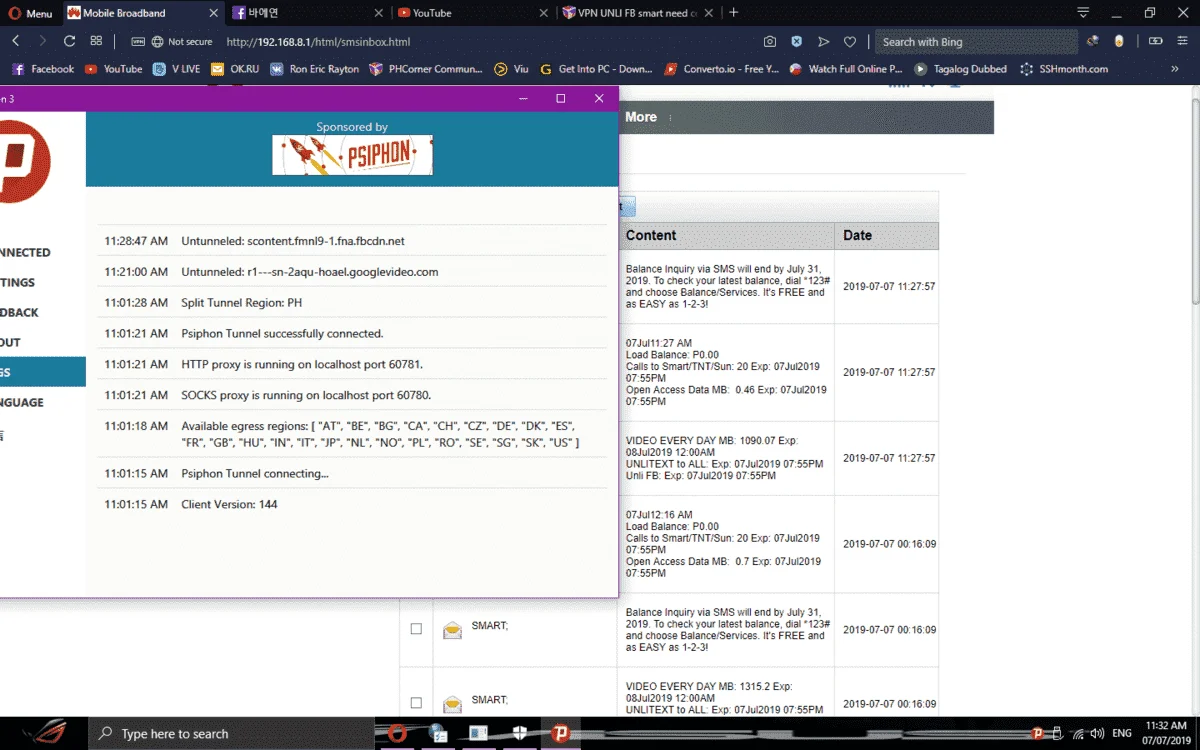Switch to the Mobile Broadband tab
This screenshot has height=750, width=1200.
(x=142, y=13)
